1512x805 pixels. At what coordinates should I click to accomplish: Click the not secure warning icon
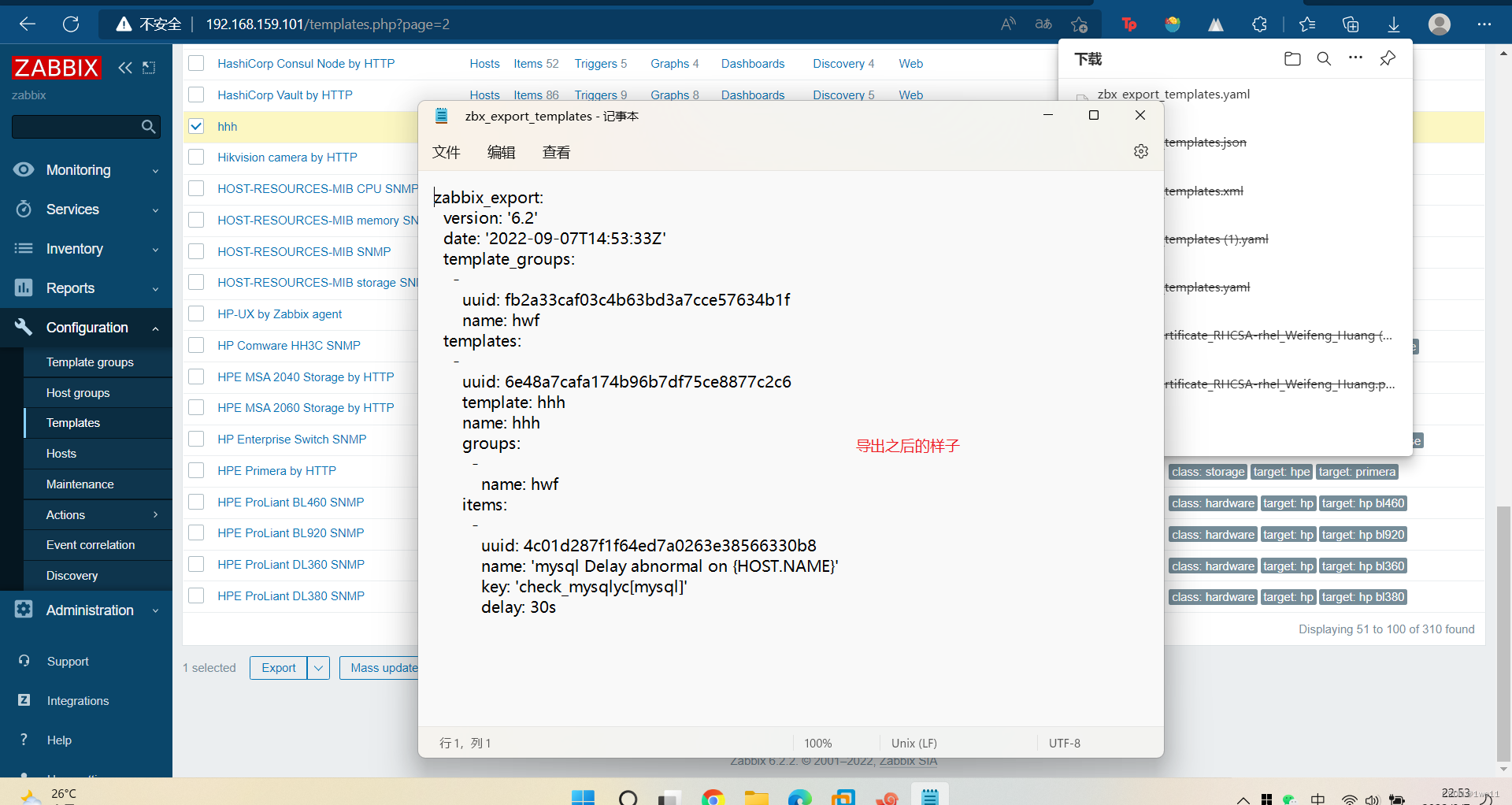[x=124, y=24]
